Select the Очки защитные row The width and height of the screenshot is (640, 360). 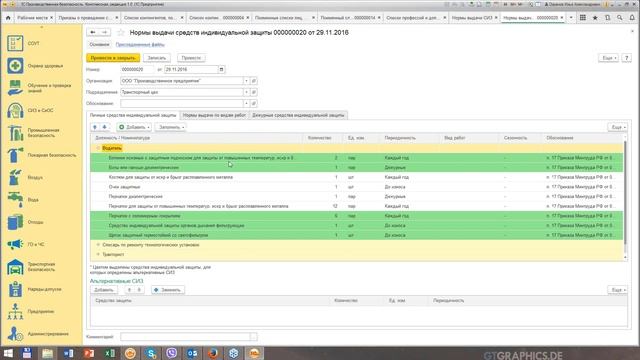coord(357,187)
